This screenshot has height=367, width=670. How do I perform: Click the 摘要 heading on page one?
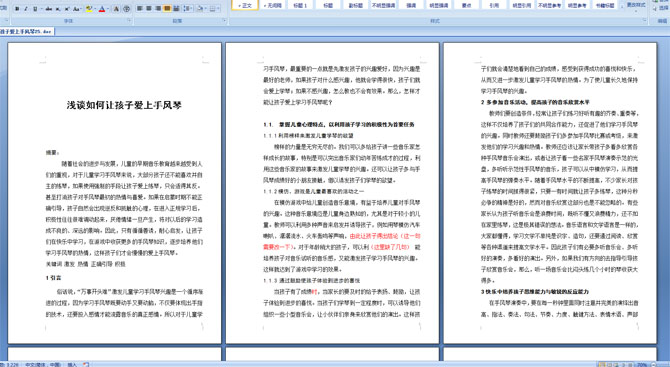pyautogui.click(x=53, y=152)
